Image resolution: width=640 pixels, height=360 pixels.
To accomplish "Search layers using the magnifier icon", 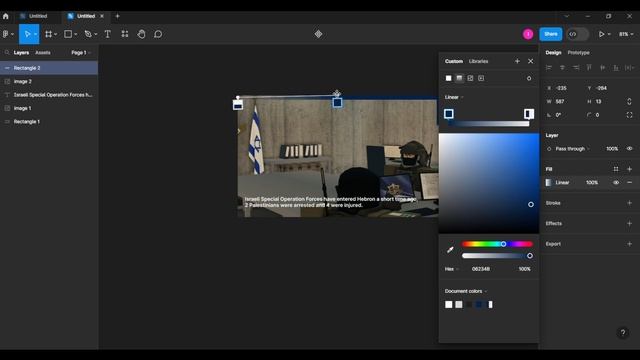I will 7,53.
